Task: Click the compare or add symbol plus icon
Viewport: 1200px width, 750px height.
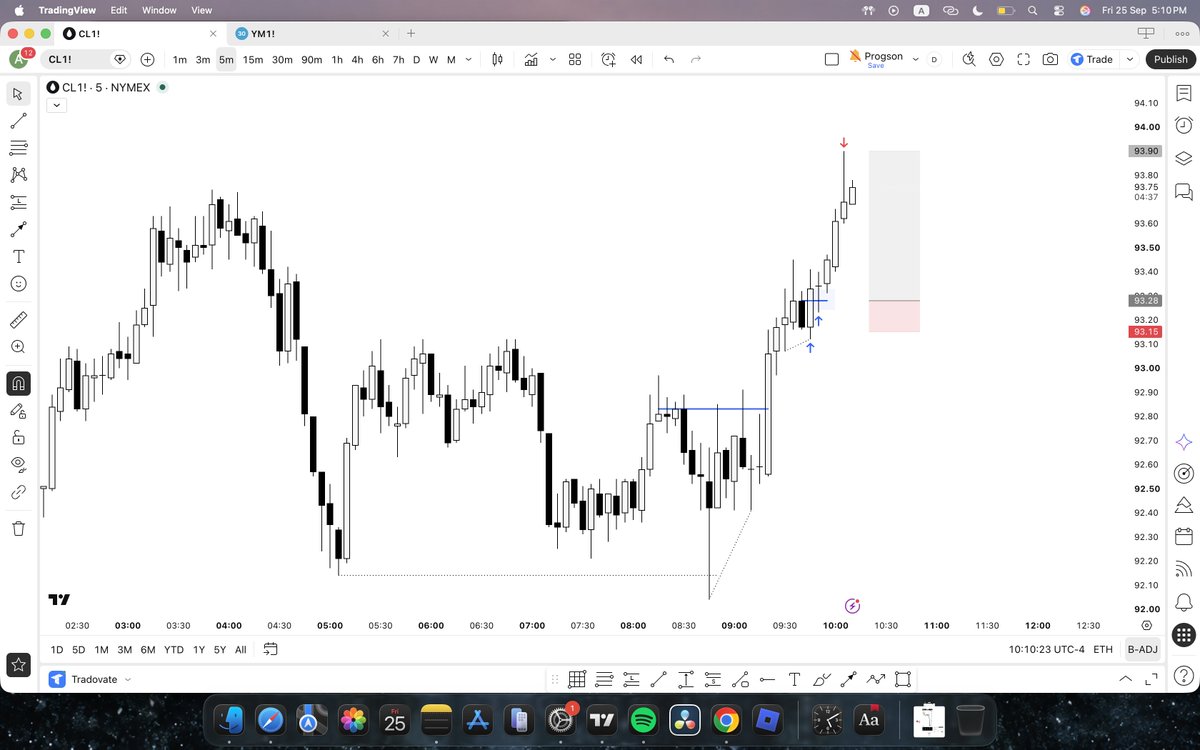Action: coord(148,60)
